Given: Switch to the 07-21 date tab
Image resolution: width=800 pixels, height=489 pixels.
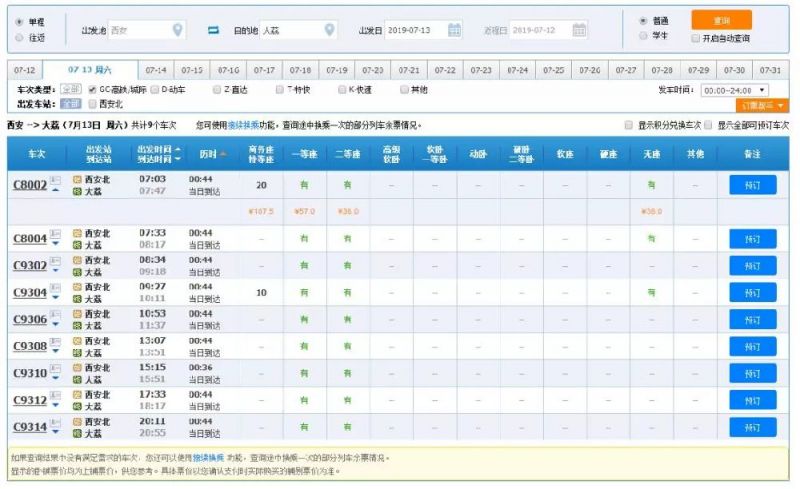Looking at the screenshot, I should pos(409,70).
